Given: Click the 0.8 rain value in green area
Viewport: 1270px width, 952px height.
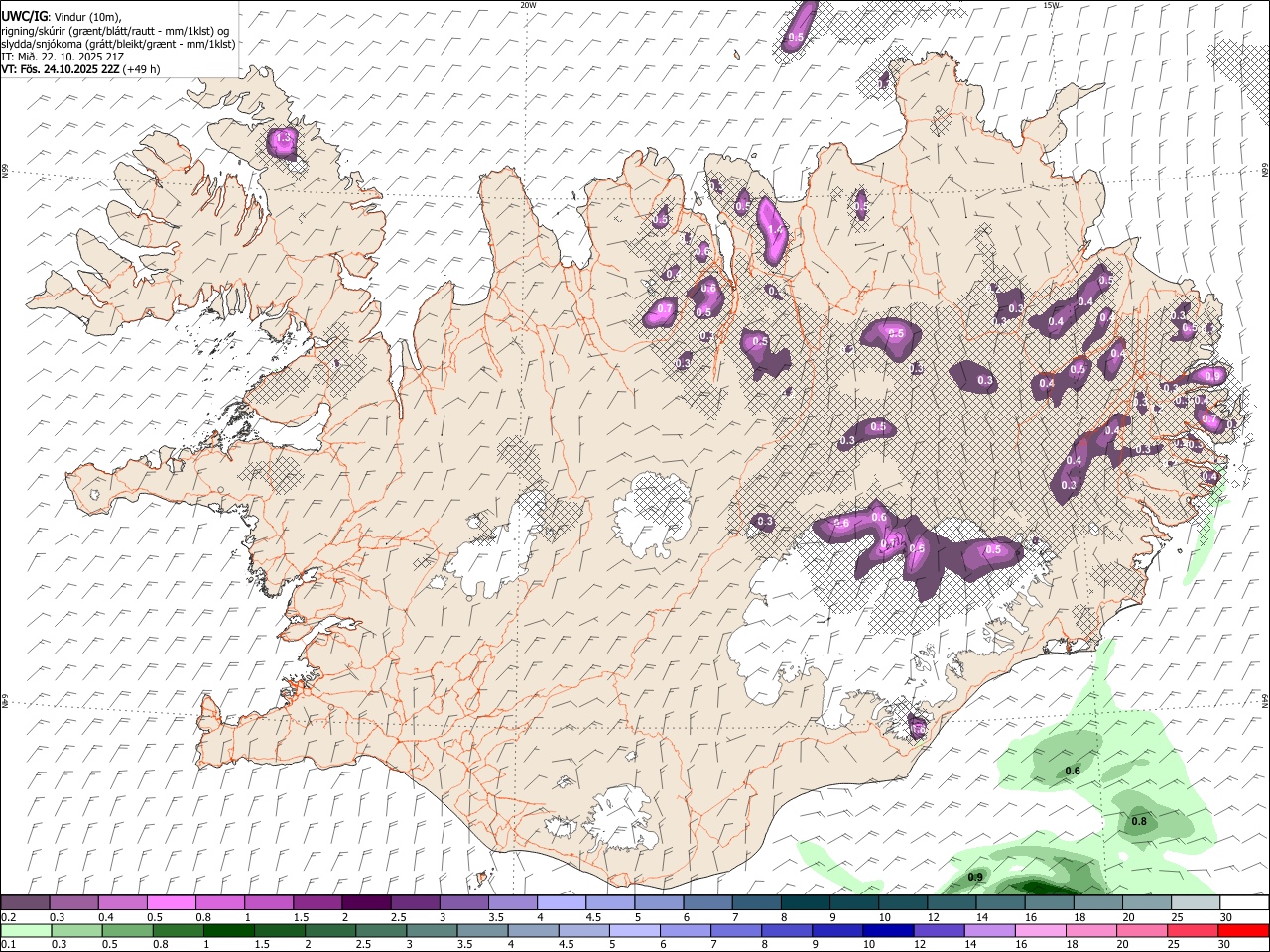Looking at the screenshot, I should [1139, 821].
